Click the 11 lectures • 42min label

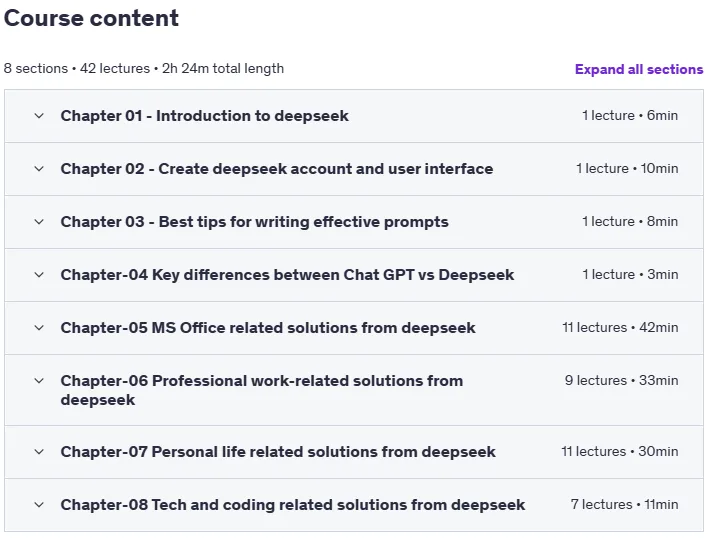[620, 328]
